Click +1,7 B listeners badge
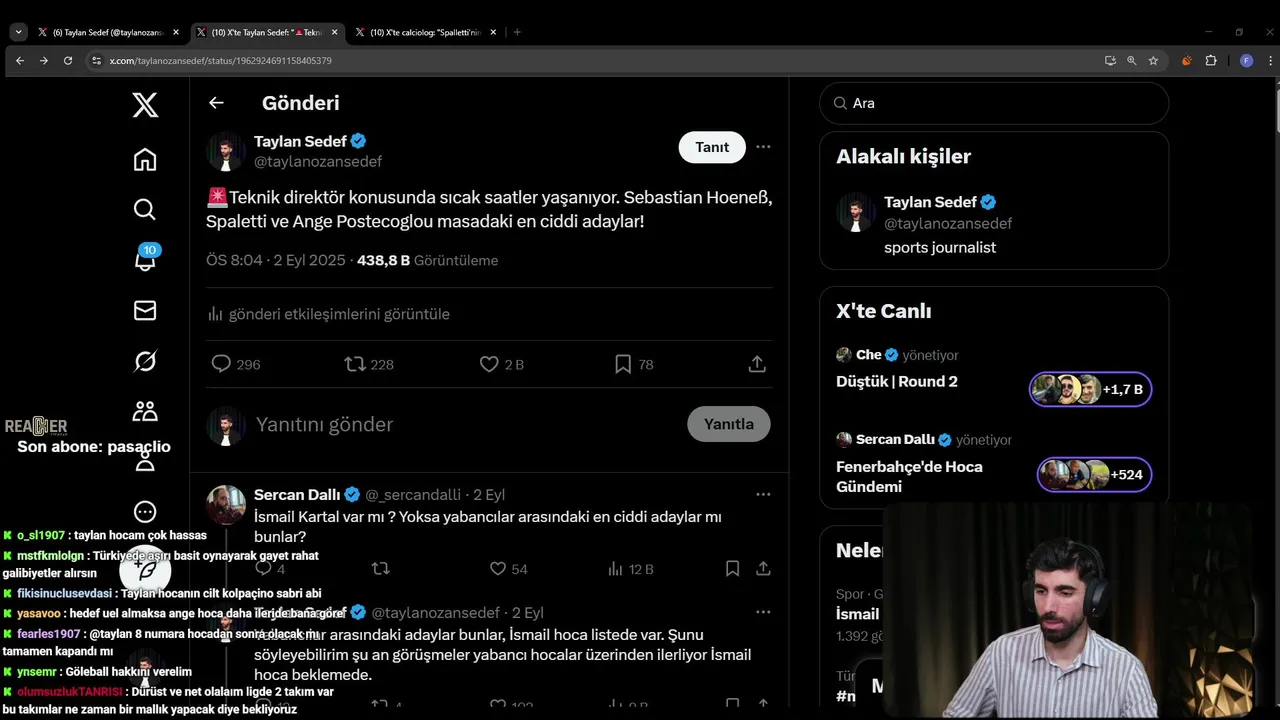This screenshot has width=1280, height=720. coord(1091,389)
